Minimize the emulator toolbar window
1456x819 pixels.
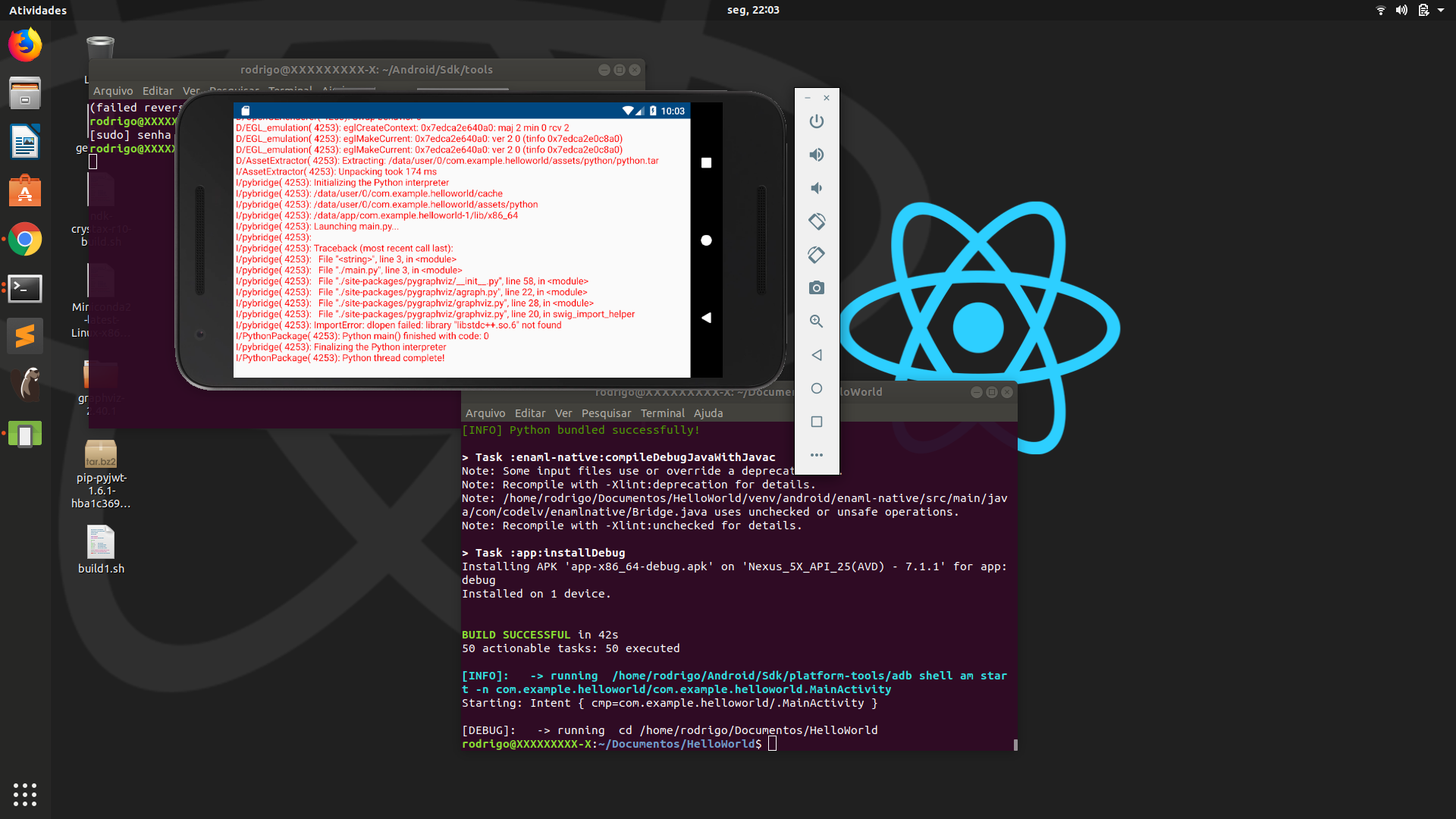[808, 98]
